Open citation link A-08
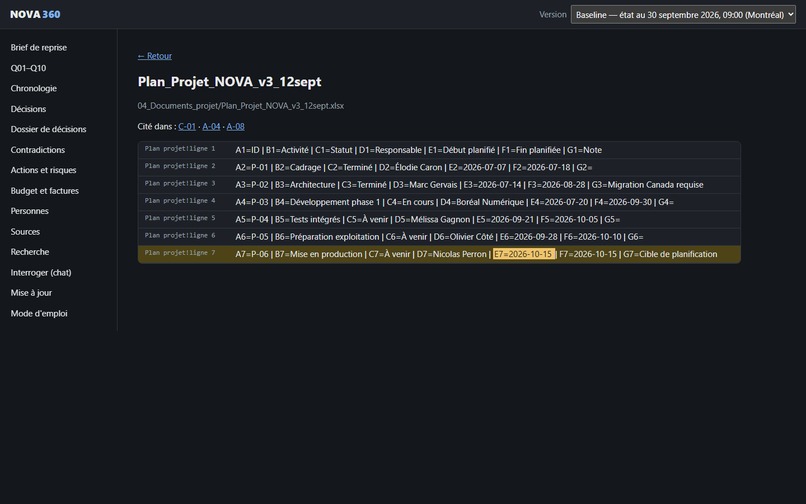Screen dimensions: 806x504 pos(235,127)
